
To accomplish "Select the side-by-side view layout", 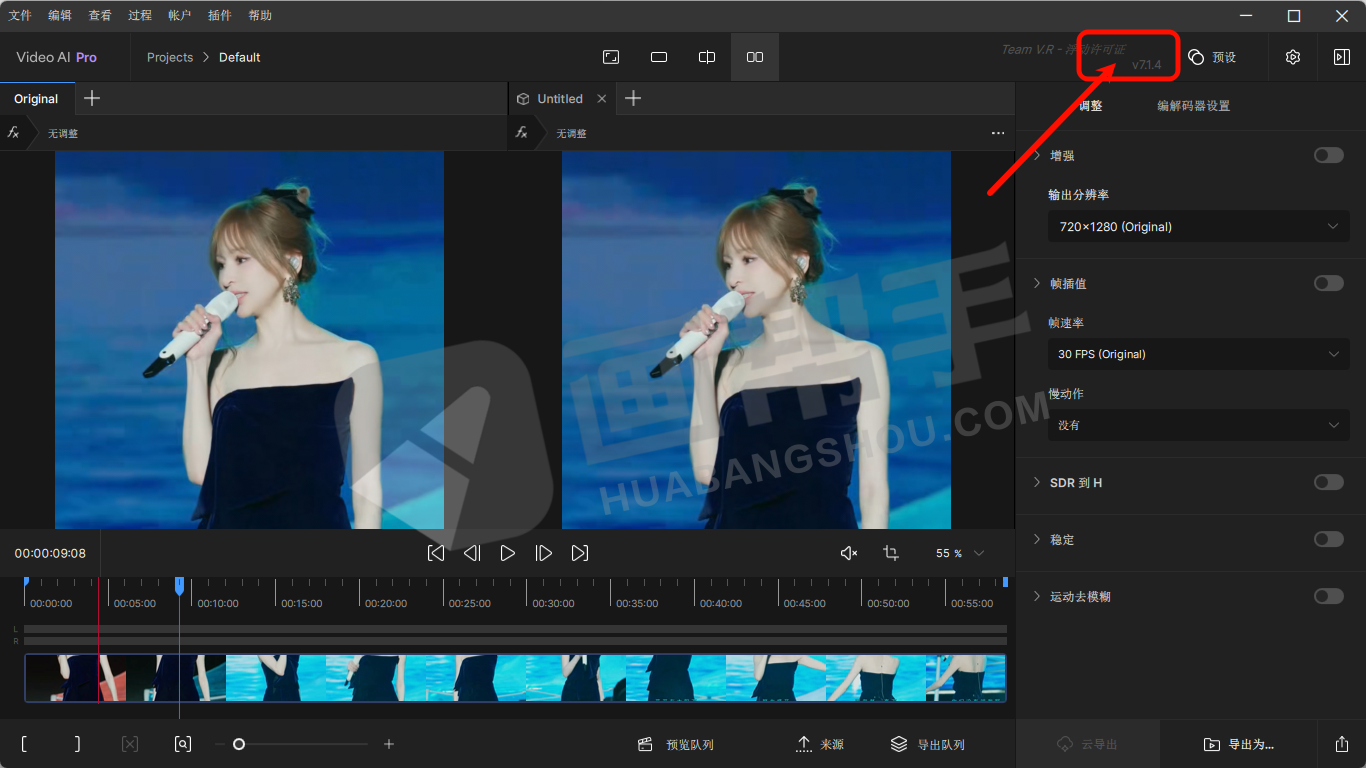I will tap(755, 57).
